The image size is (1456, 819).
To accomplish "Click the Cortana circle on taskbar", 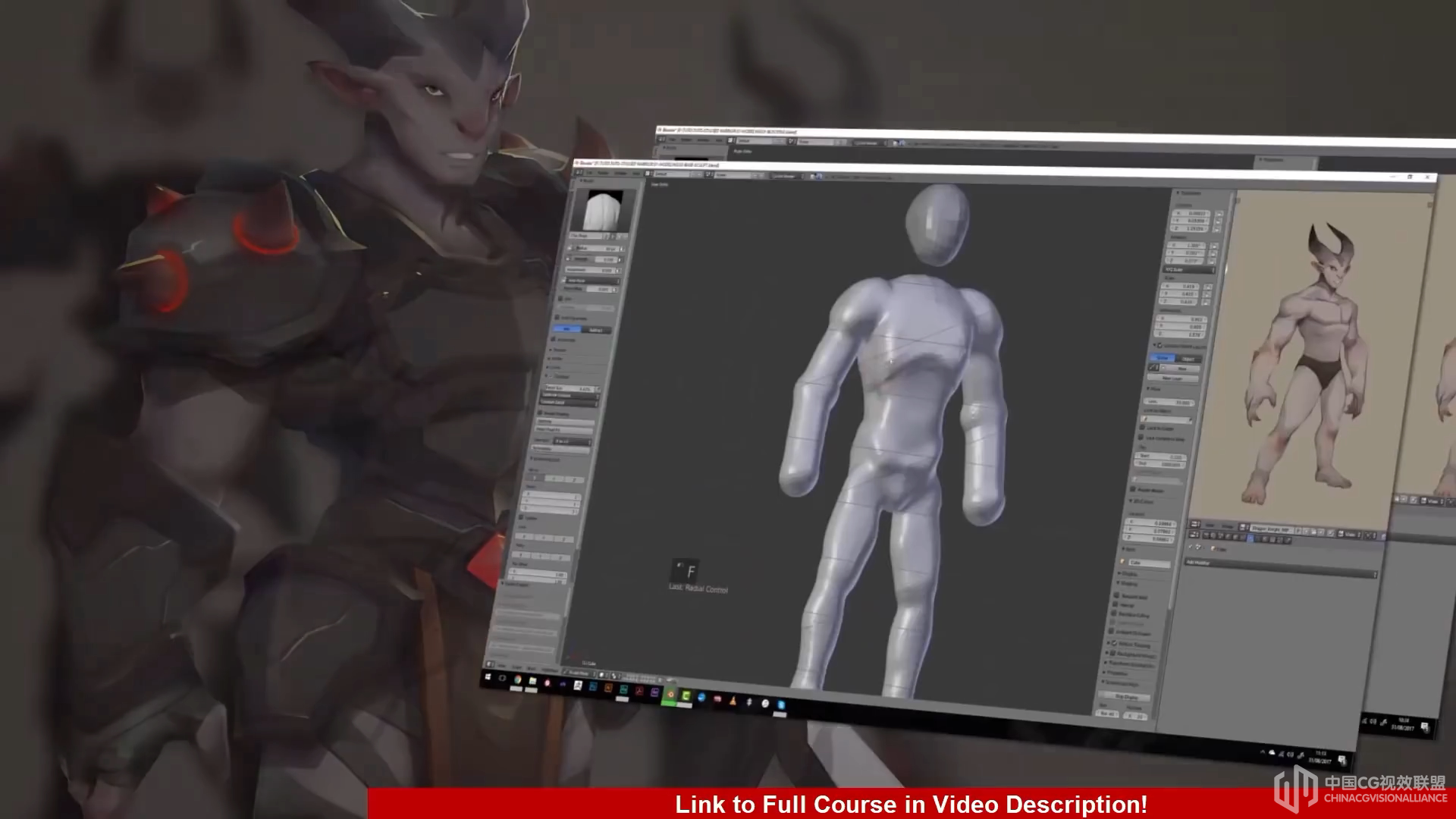I will click(502, 678).
